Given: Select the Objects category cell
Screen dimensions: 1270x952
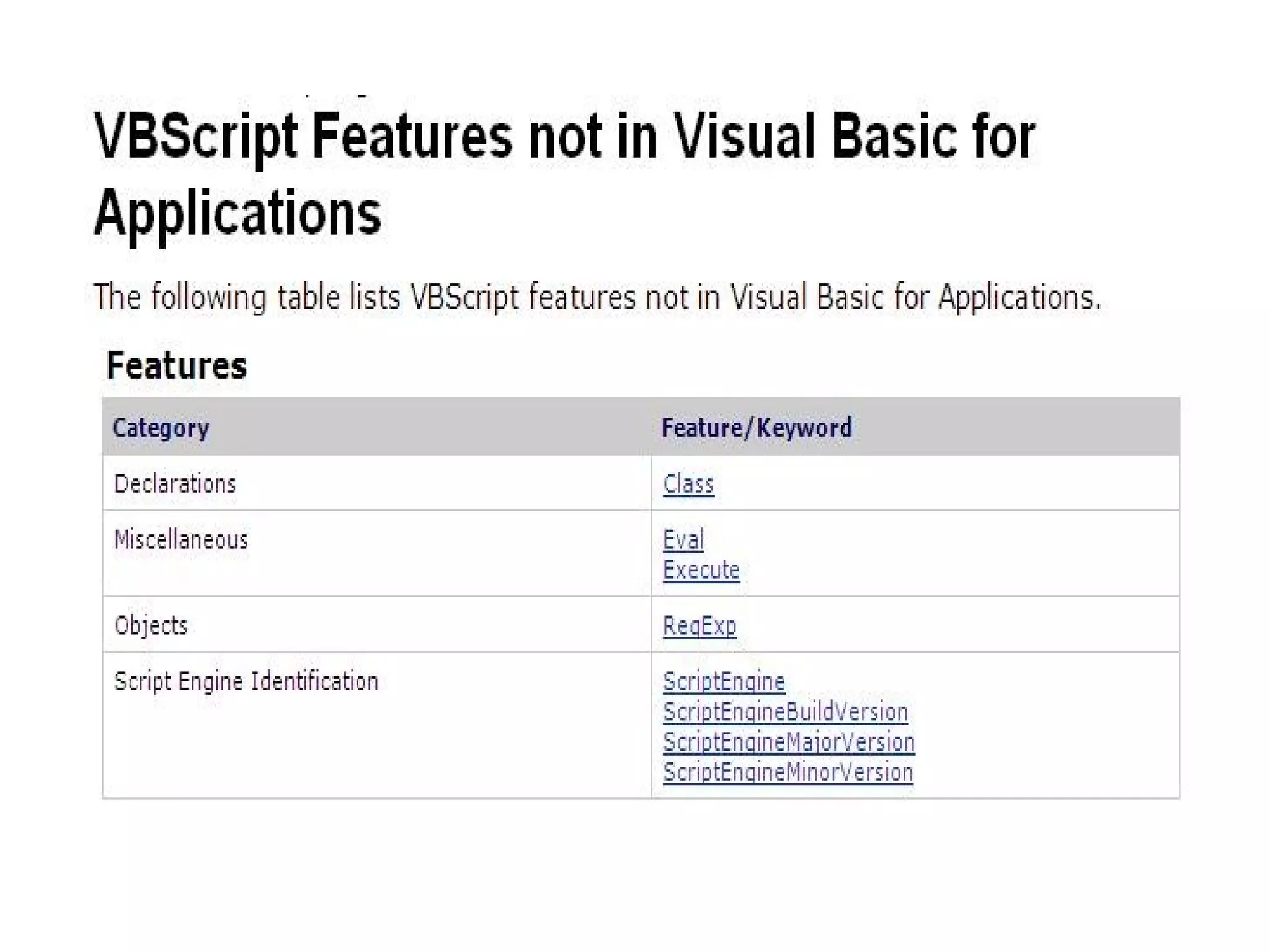Looking at the screenshot, I should coord(151,625).
